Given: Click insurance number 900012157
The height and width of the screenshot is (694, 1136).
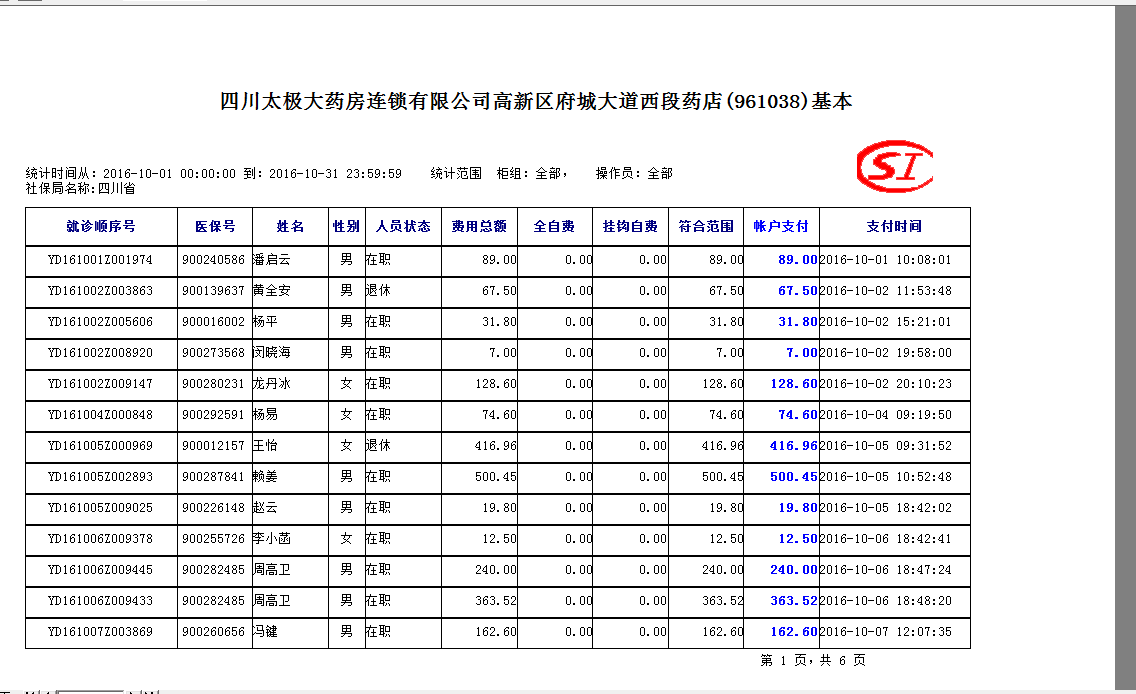Looking at the screenshot, I should (x=214, y=446).
